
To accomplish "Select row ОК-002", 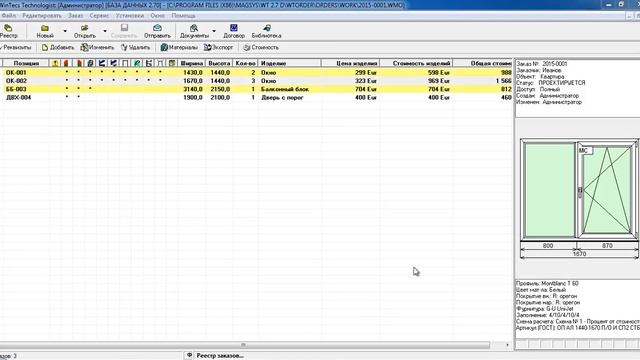I will (x=256, y=81).
